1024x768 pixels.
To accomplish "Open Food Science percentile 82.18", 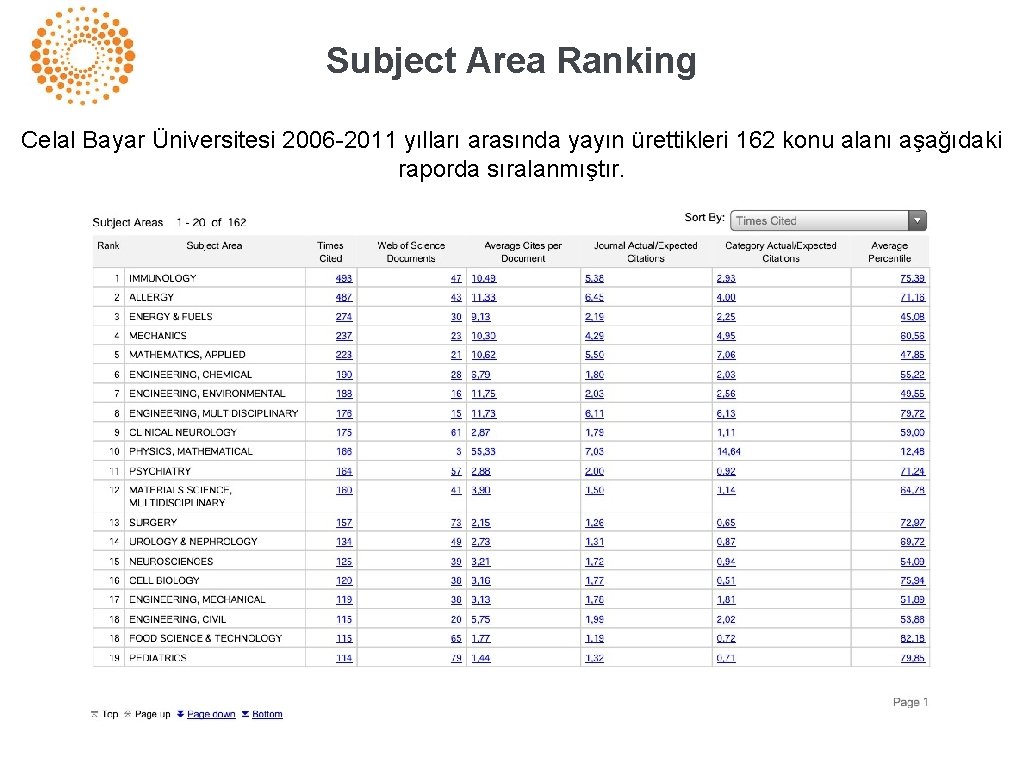I will coord(912,639).
